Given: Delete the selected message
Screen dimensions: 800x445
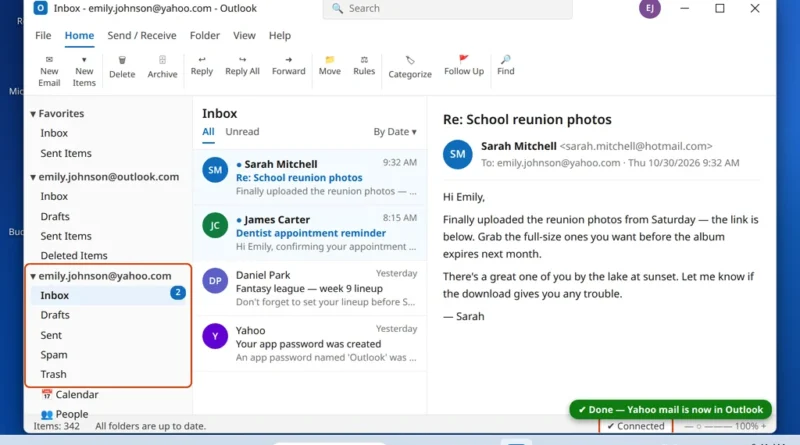Looking at the screenshot, I should point(122,68).
